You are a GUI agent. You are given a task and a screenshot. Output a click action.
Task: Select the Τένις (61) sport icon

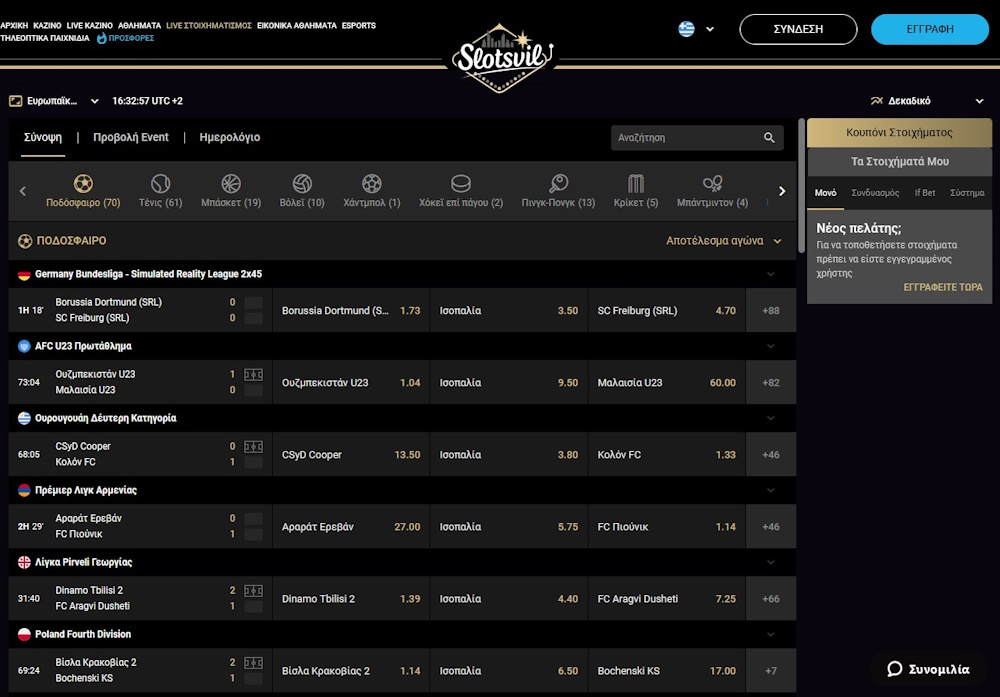160,185
